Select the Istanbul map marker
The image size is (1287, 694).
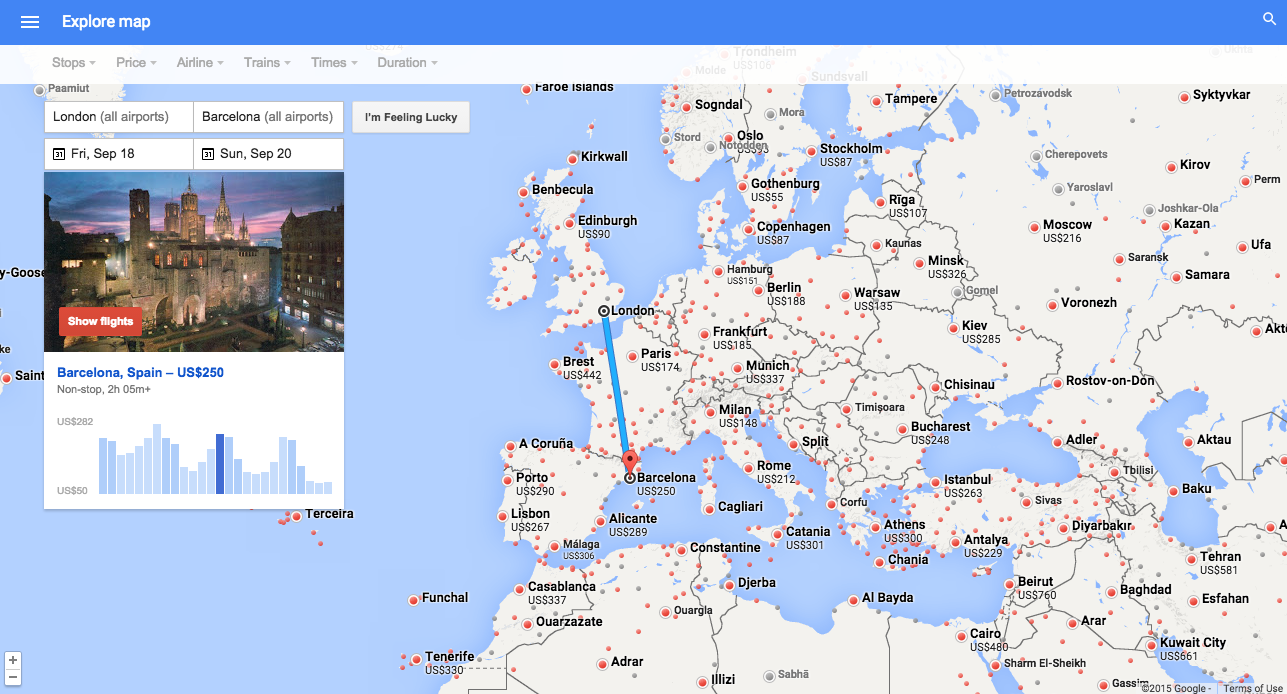click(x=935, y=480)
